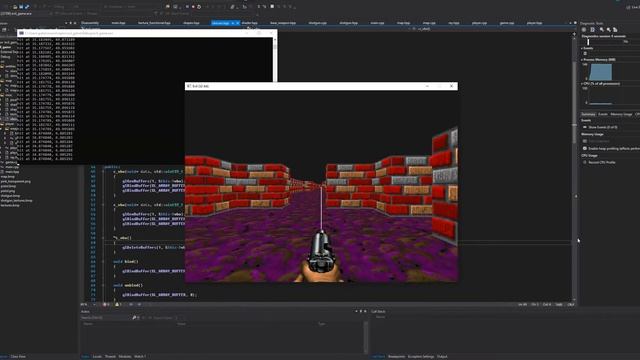The height and width of the screenshot is (360, 640).
Task: Switch to the Disassembly tab
Action: [x=90, y=23]
